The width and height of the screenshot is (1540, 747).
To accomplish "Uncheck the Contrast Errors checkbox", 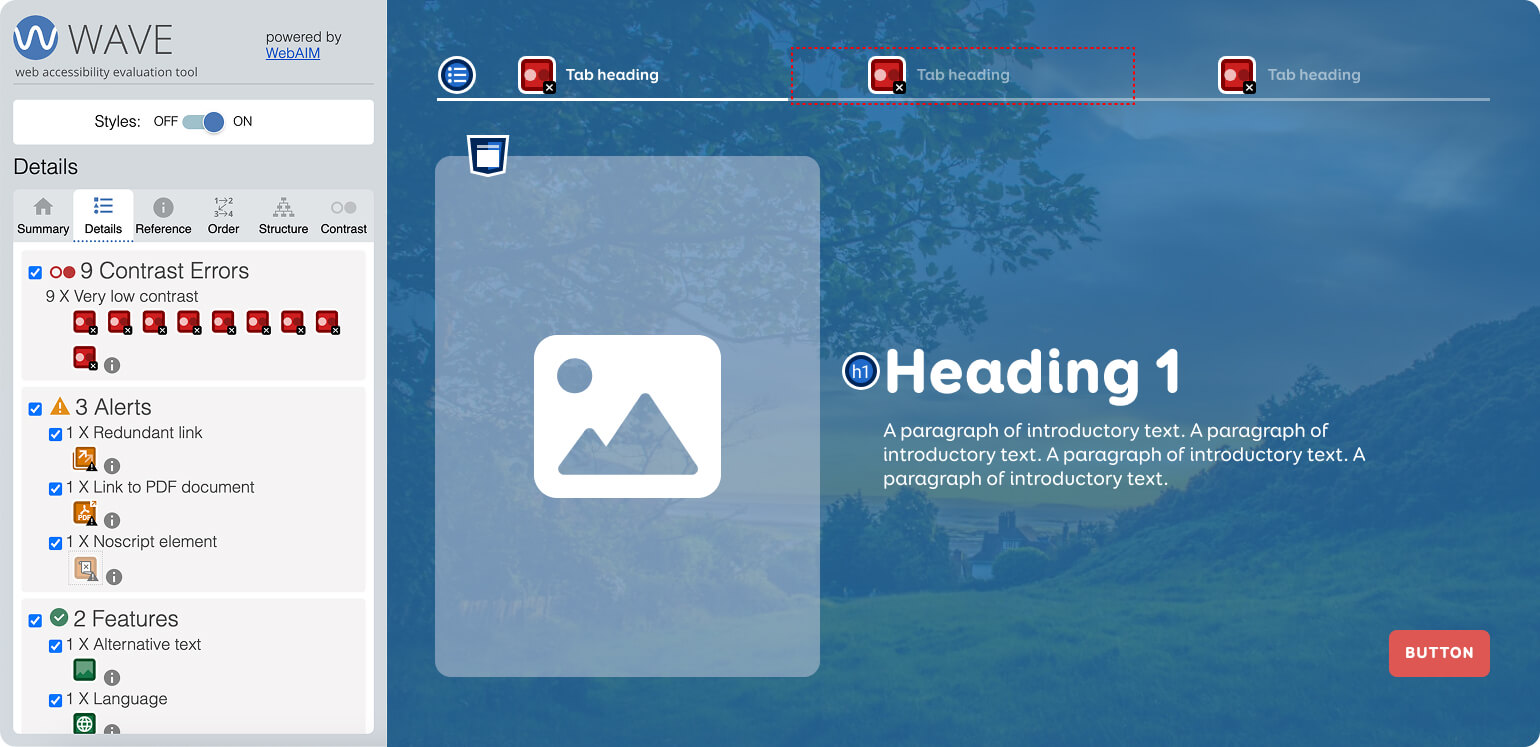I will coord(36,273).
